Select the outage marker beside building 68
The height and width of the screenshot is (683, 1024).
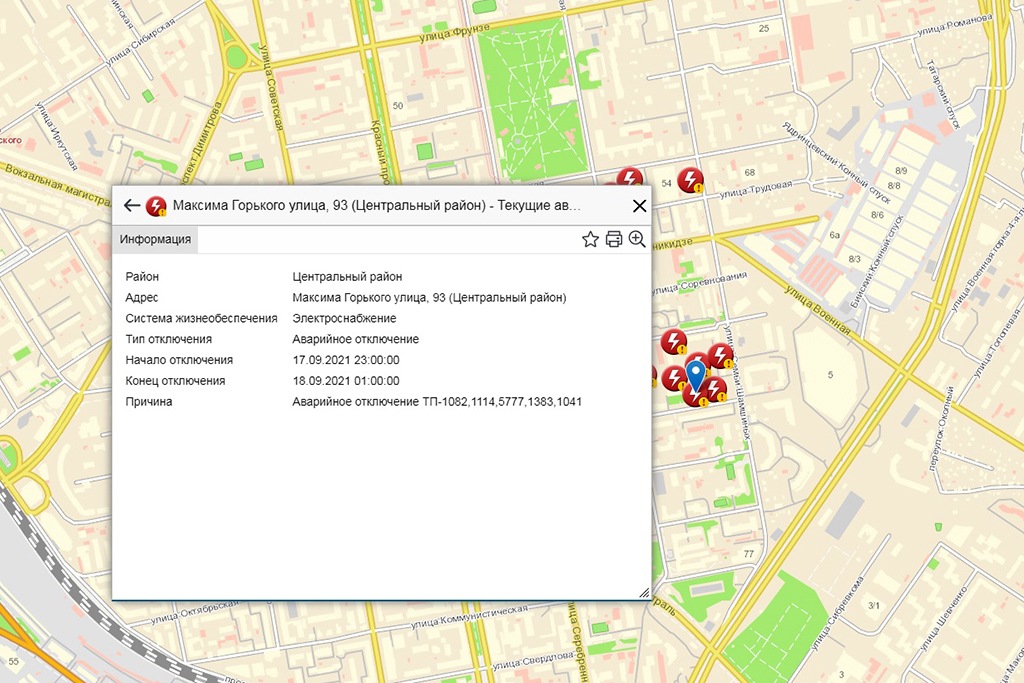tap(690, 180)
